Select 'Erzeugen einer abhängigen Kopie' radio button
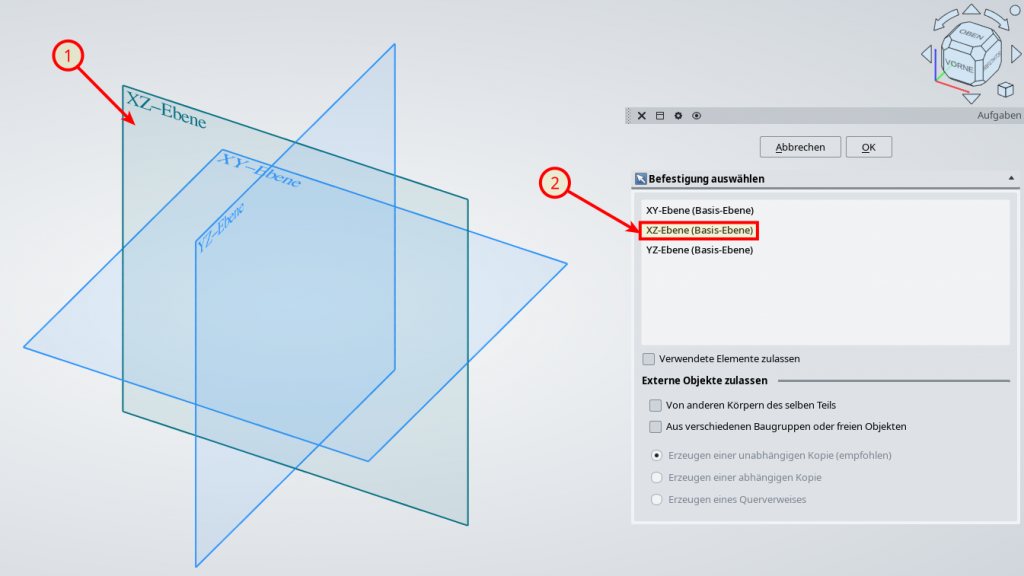This screenshot has height=576, width=1024. pos(656,477)
